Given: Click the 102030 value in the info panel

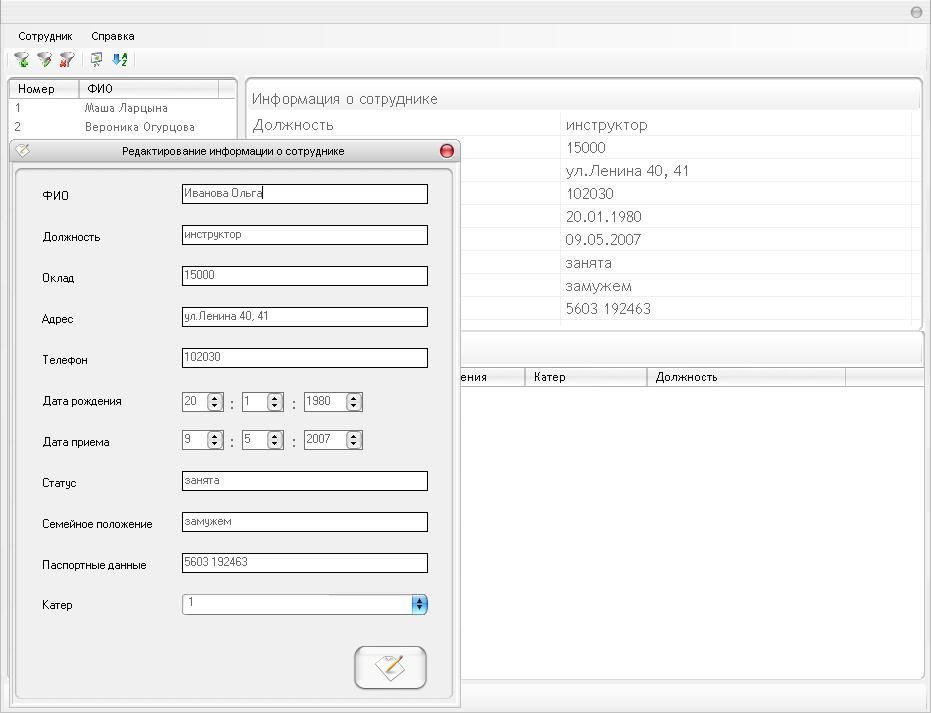Looking at the screenshot, I should tap(590, 194).
